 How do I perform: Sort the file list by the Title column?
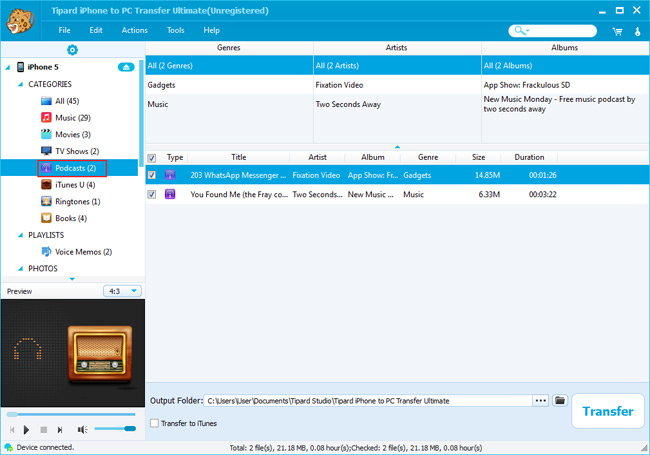click(239, 157)
